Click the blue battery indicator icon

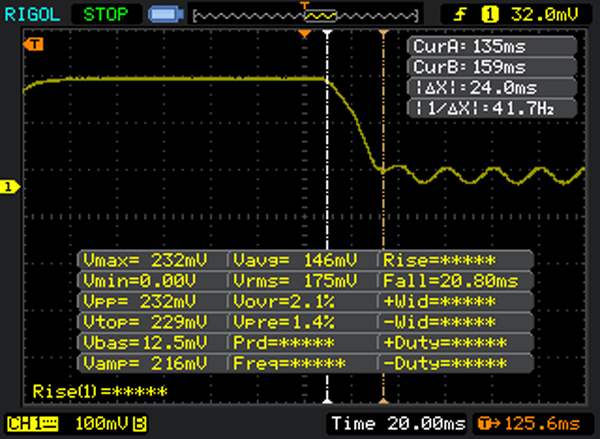click(163, 15)
